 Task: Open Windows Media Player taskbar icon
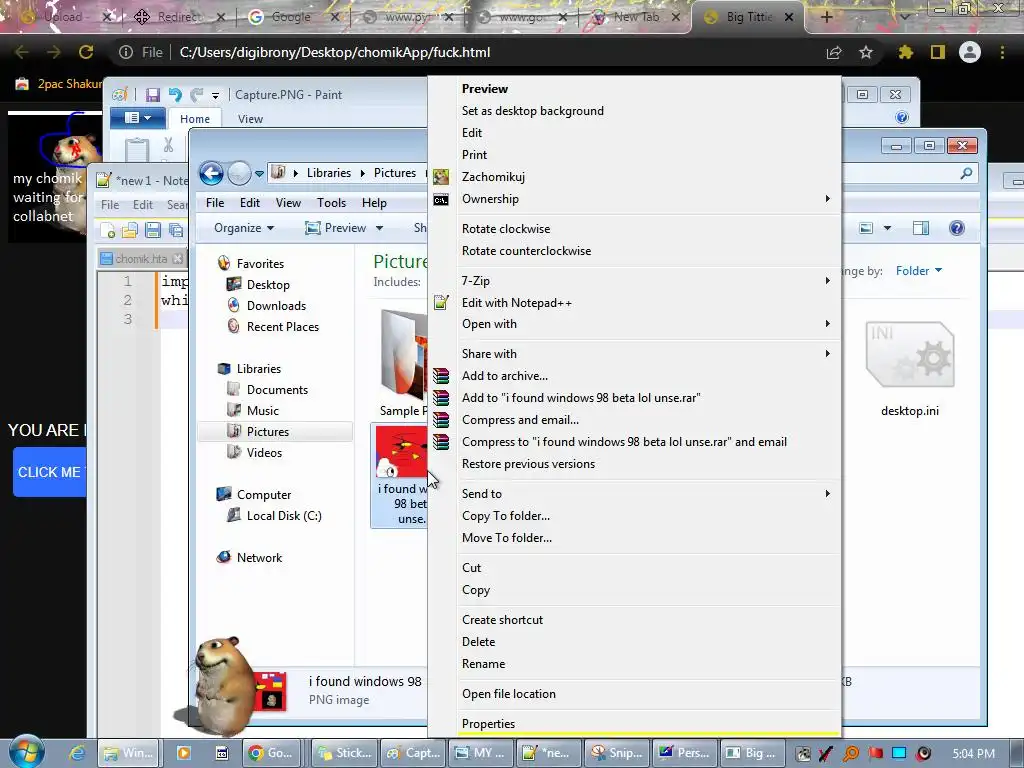[x=184, y=753]
